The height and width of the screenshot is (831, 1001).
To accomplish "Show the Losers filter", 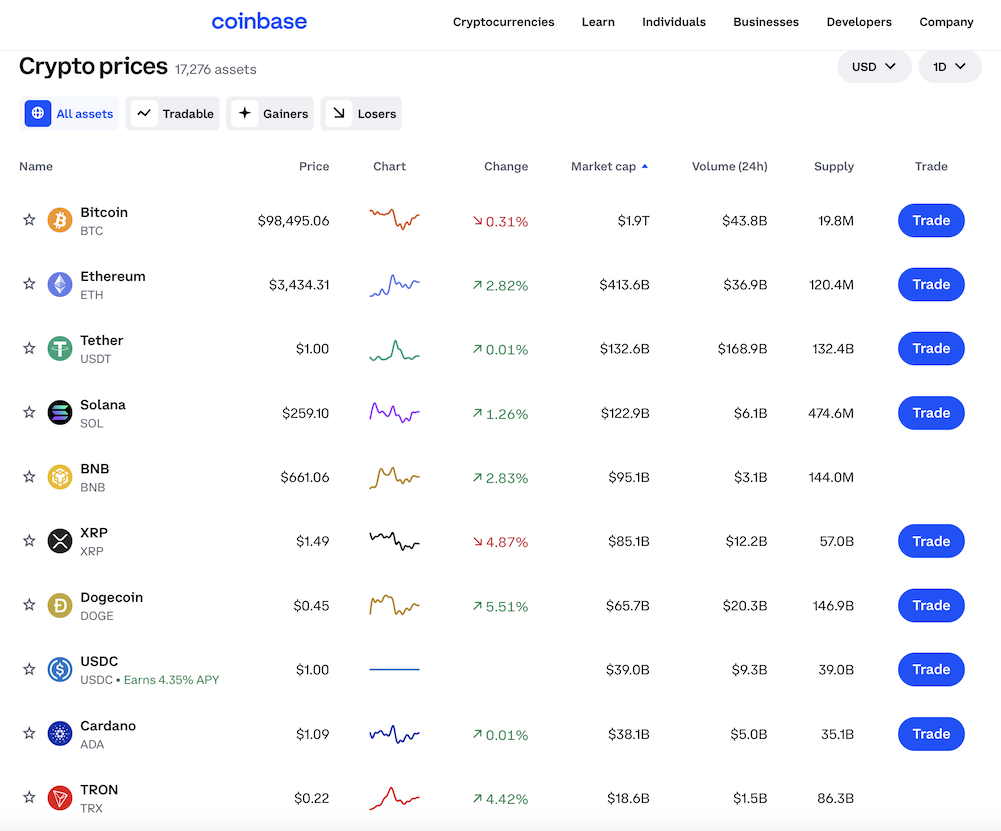I will point(361,114).
